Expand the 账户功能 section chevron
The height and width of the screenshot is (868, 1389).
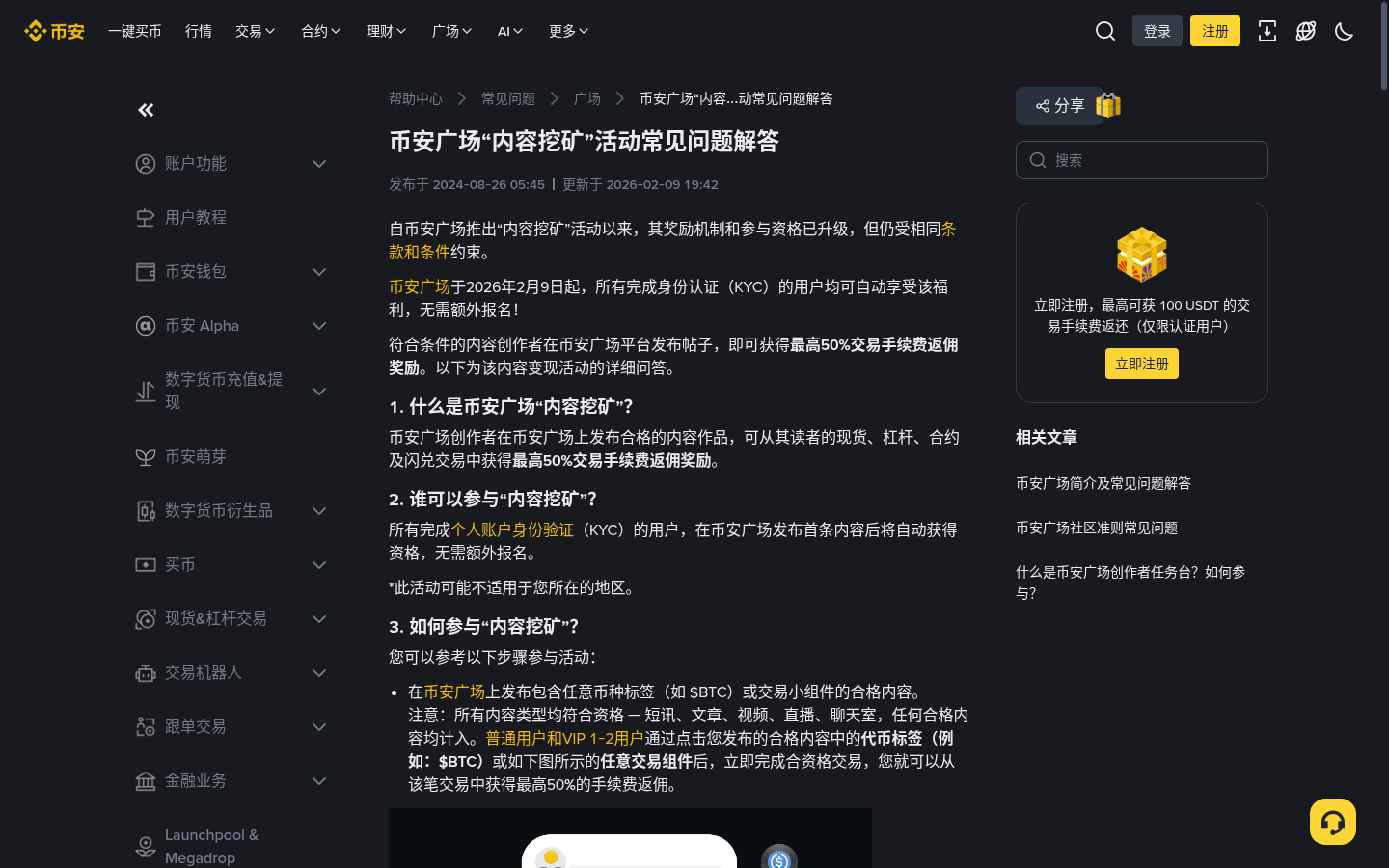coord(319,164)
